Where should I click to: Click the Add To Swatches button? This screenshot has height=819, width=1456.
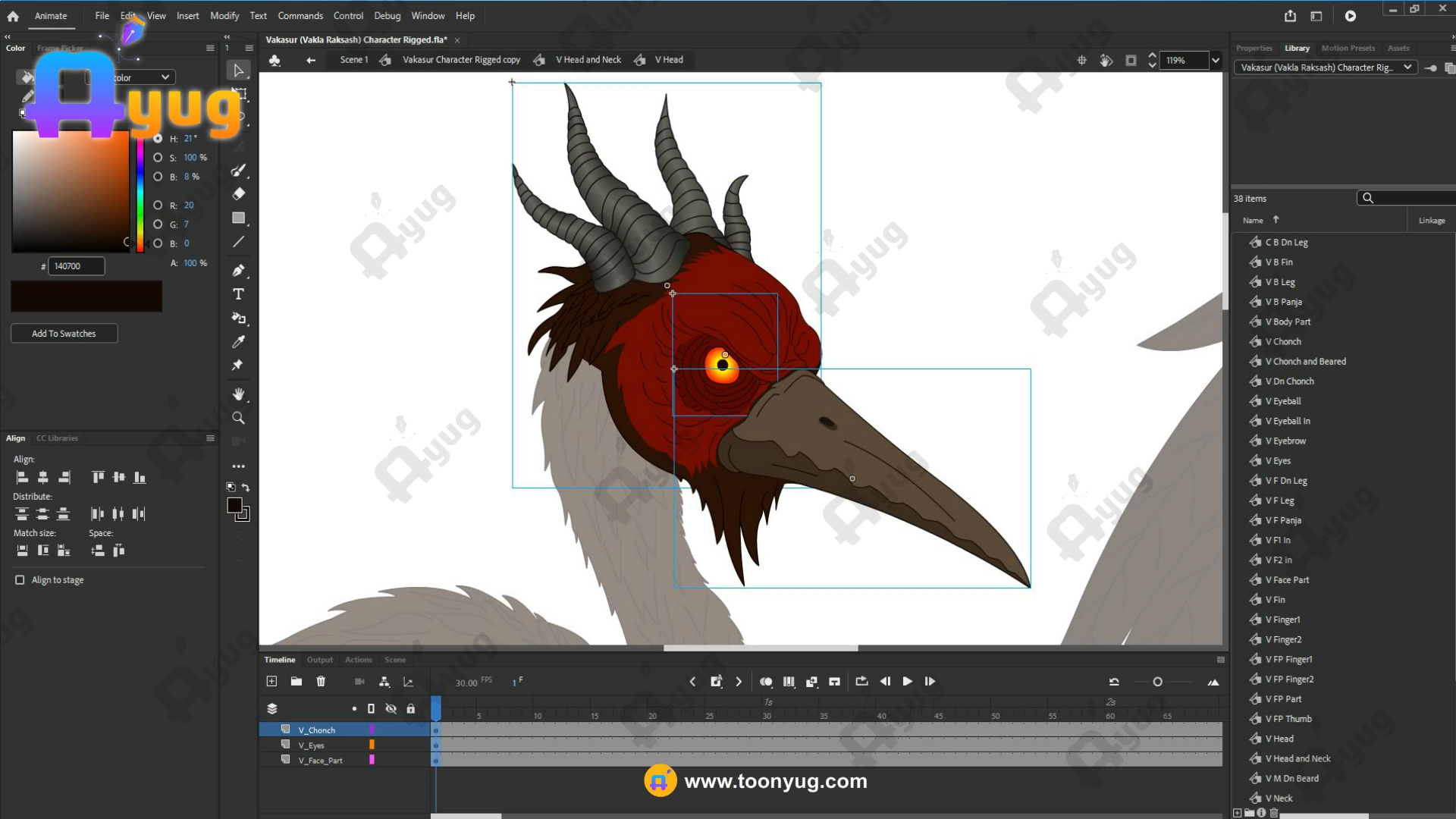pyautogui.click(x=64, y=334)
